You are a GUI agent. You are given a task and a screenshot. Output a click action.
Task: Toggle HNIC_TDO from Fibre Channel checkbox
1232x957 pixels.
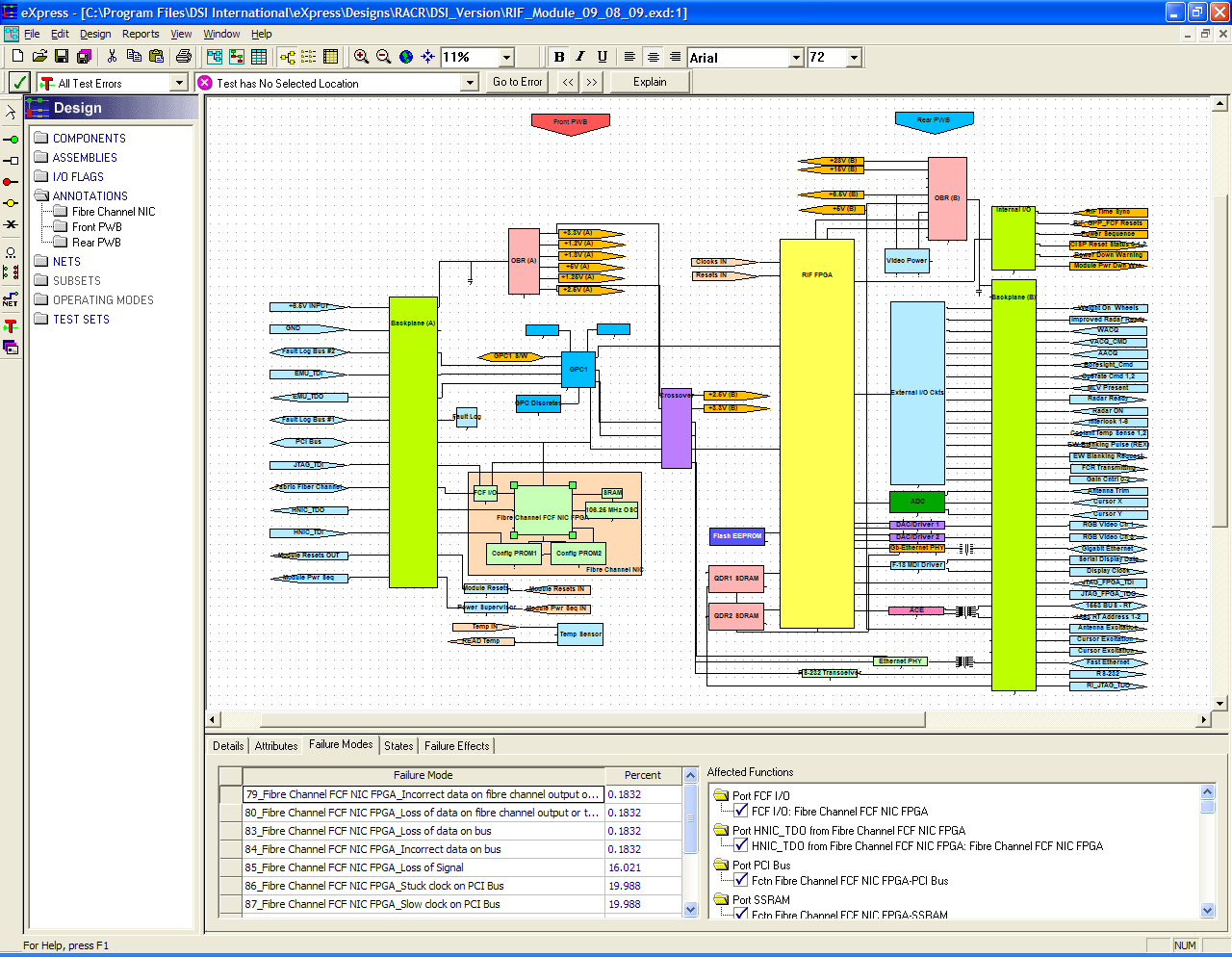[x=741, y=845]
